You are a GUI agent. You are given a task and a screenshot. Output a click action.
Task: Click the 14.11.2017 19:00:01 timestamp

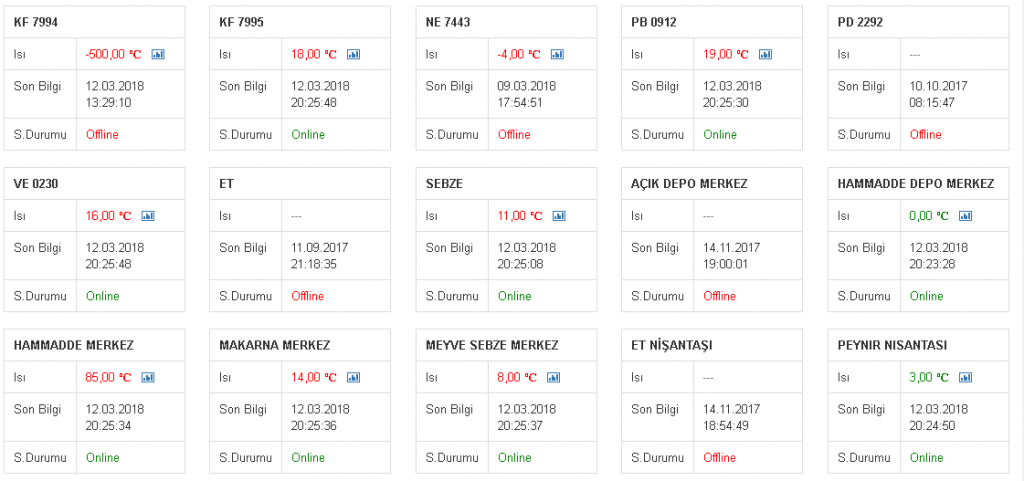click(x=733, y=255)
